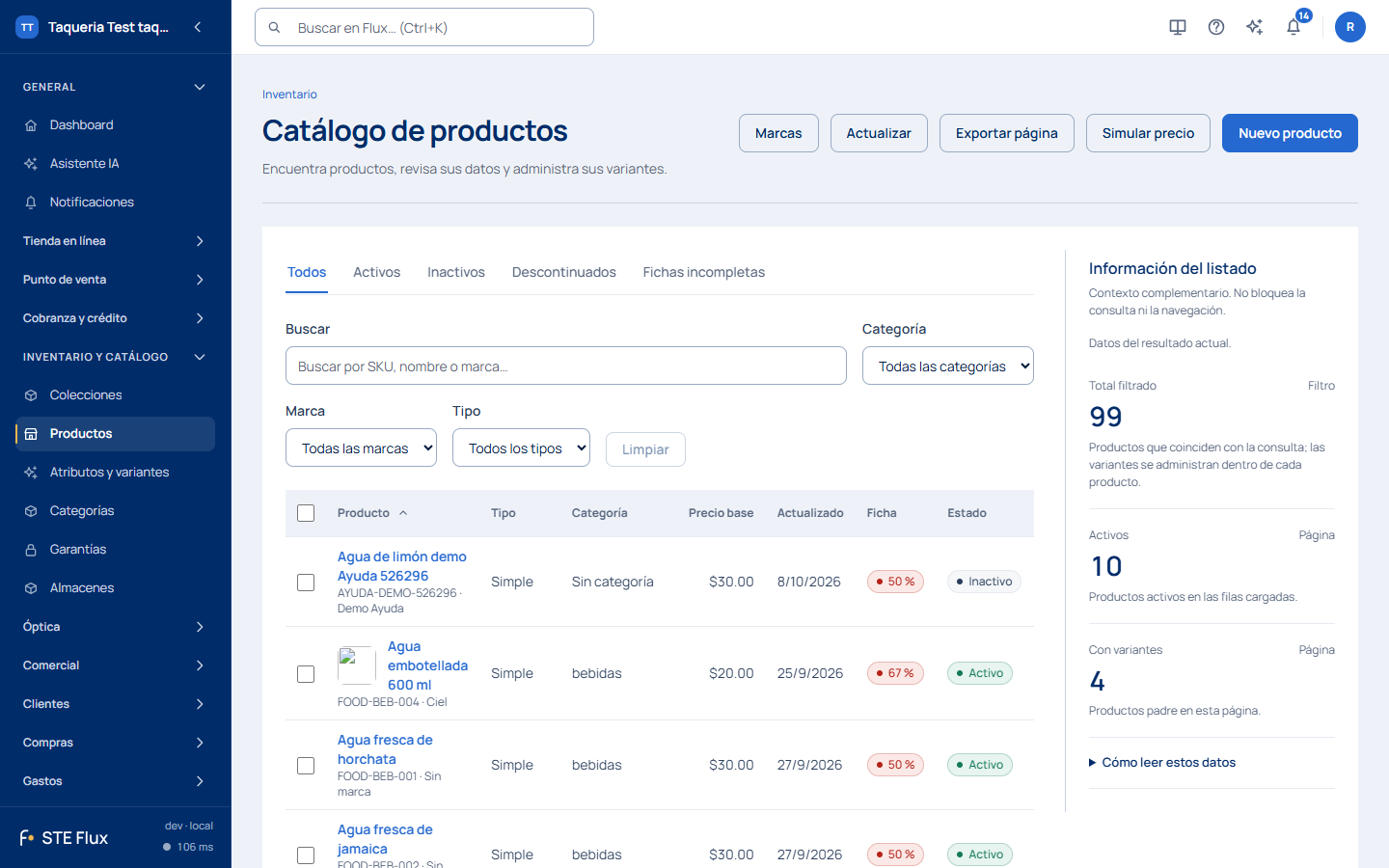Check the Agua de limón demo row checkbox
The image size is (1389, 868).
click(306, 583)
